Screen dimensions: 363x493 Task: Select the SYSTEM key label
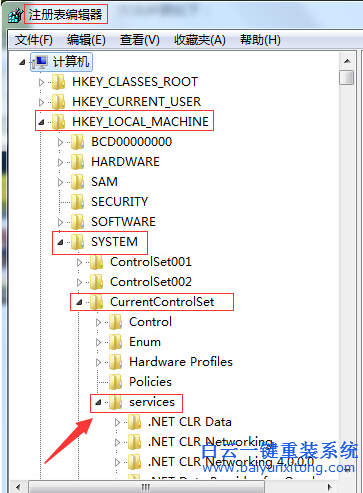coord(114,242)
